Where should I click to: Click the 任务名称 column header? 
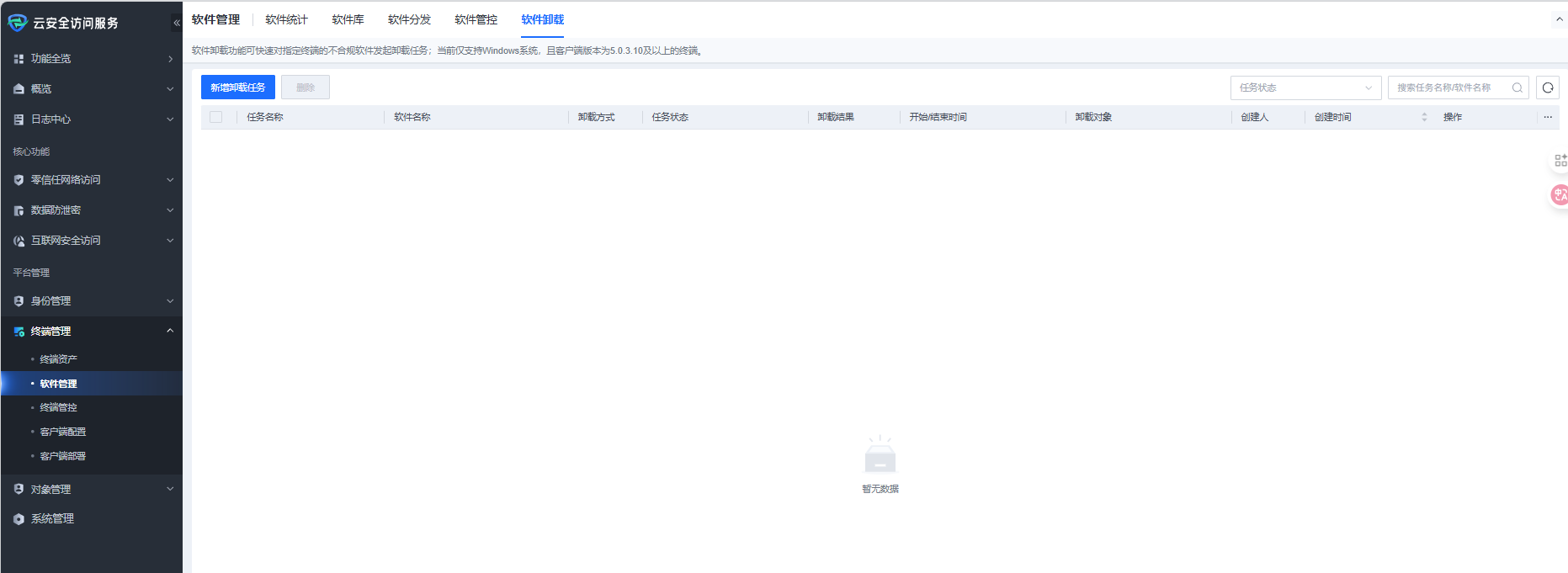pos(265,117)
